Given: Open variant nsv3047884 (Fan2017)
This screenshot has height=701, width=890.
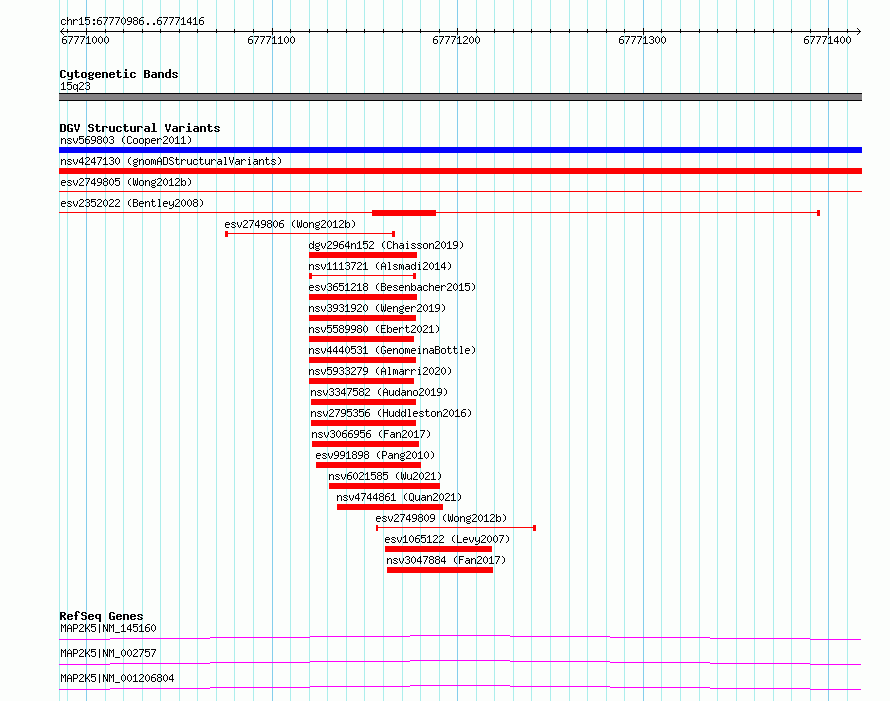Looking at the screenshot, I should point(446,560).
